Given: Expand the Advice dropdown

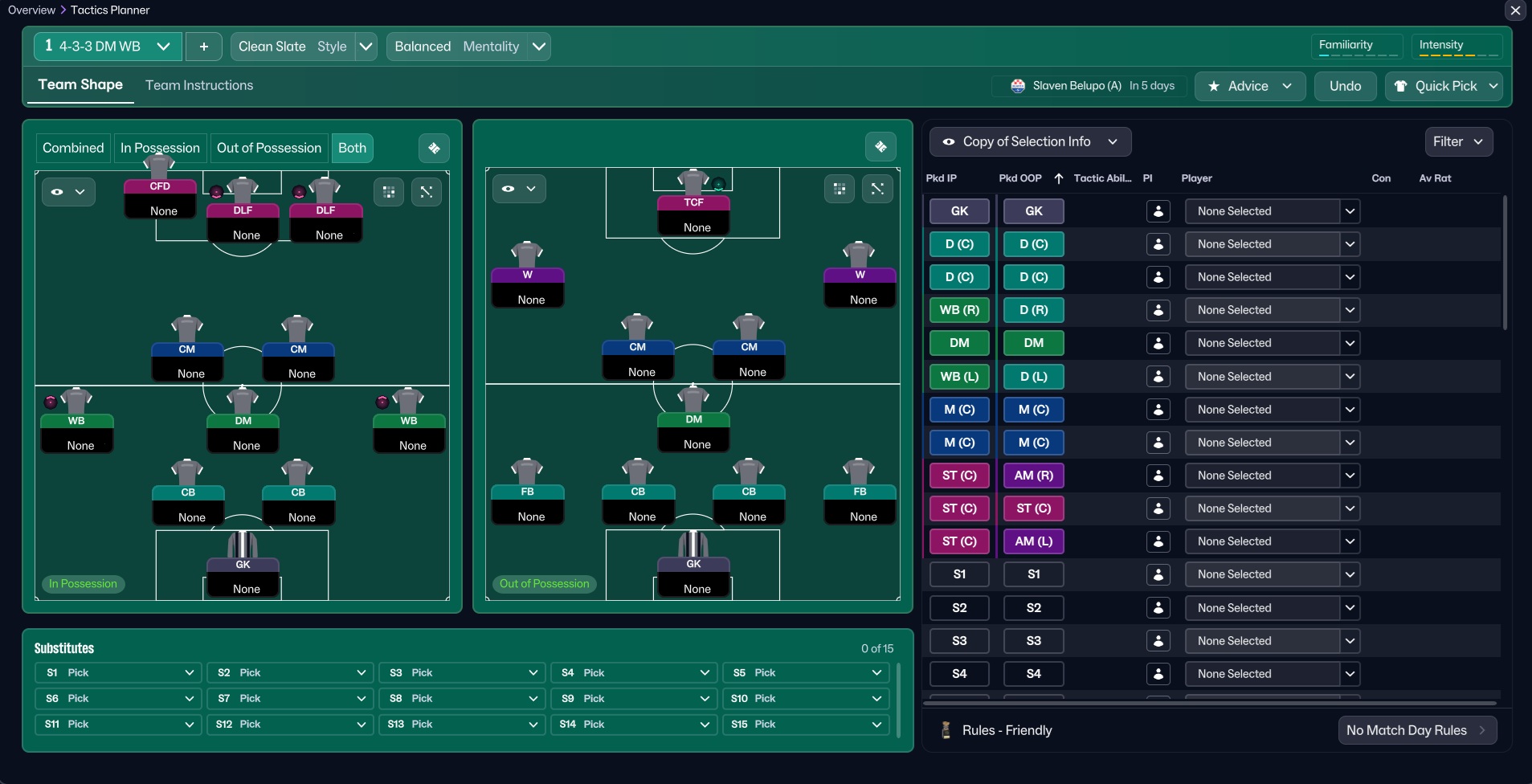Looking at the screenshot, I should pyautogui.click(x=1250, y=86).
